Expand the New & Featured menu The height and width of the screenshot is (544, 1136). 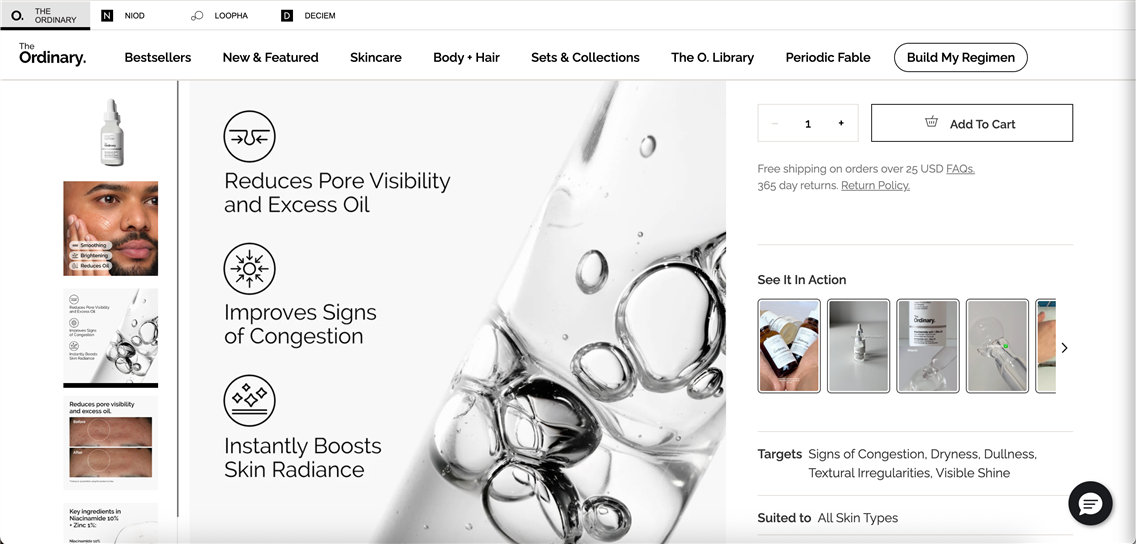(270, 58)
